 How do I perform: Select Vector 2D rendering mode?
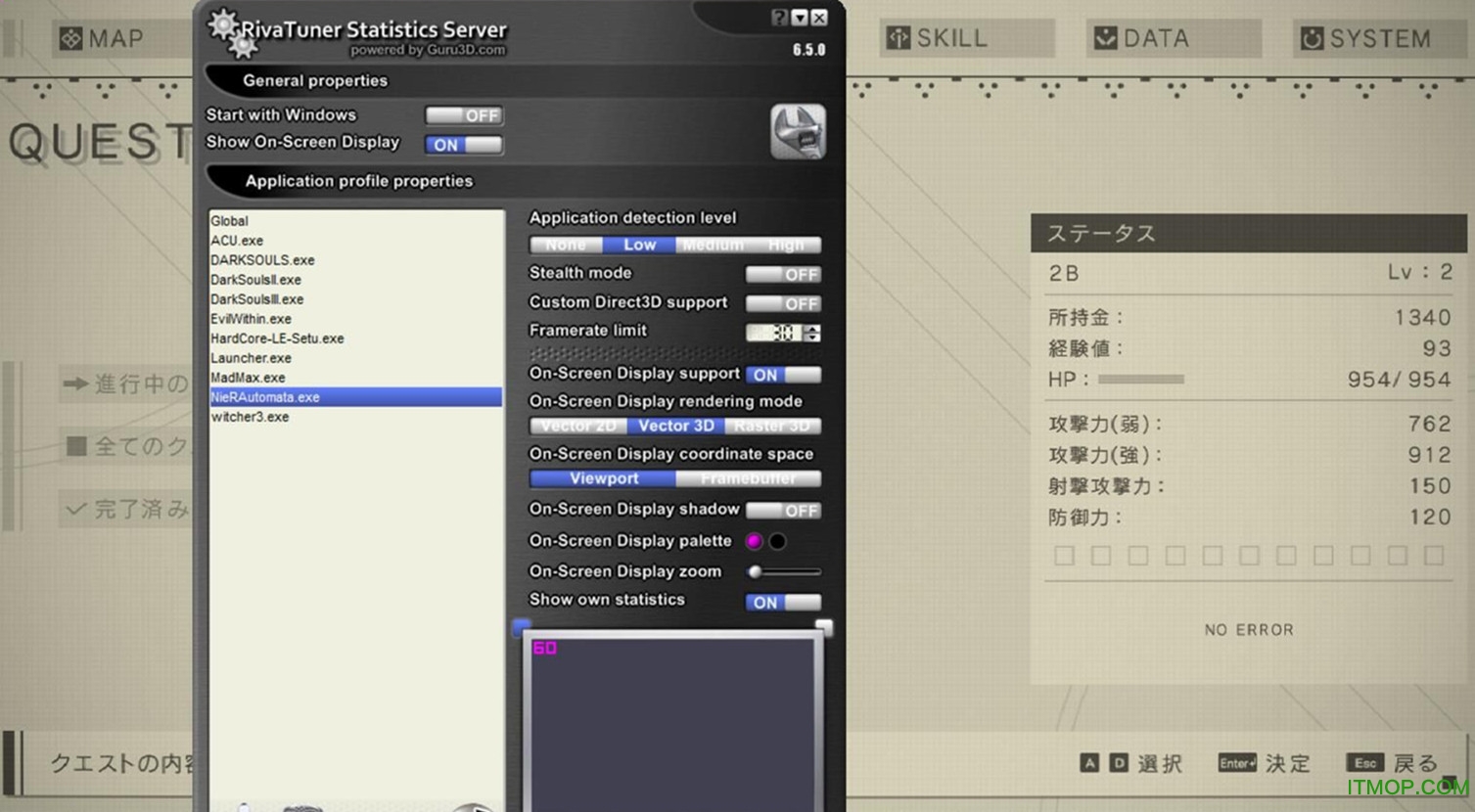578,426
